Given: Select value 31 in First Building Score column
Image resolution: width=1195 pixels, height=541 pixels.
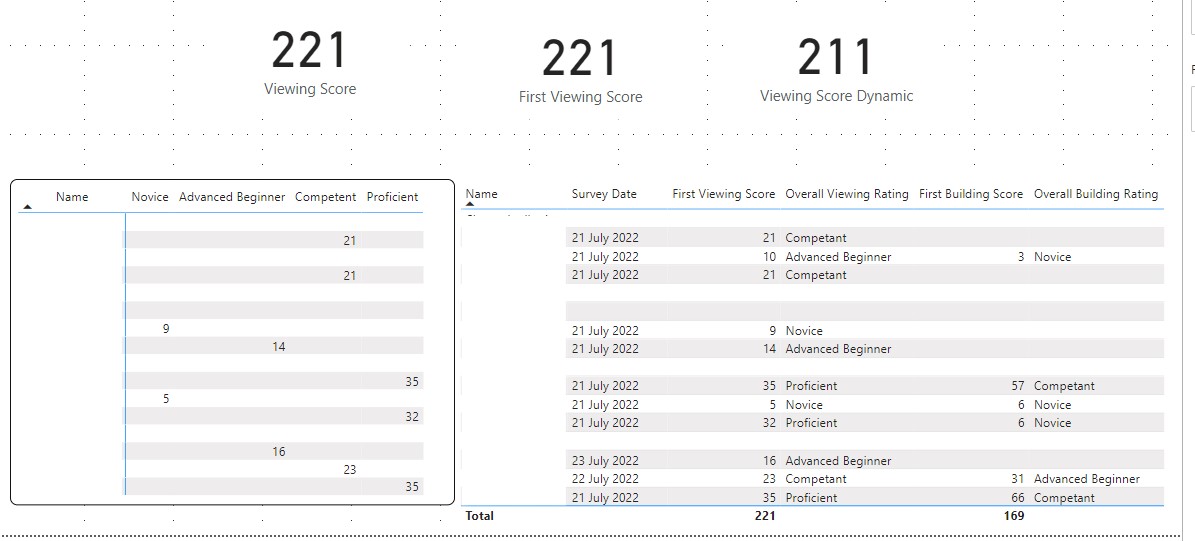Looking at the screenshot, I should pos(1017,479).
